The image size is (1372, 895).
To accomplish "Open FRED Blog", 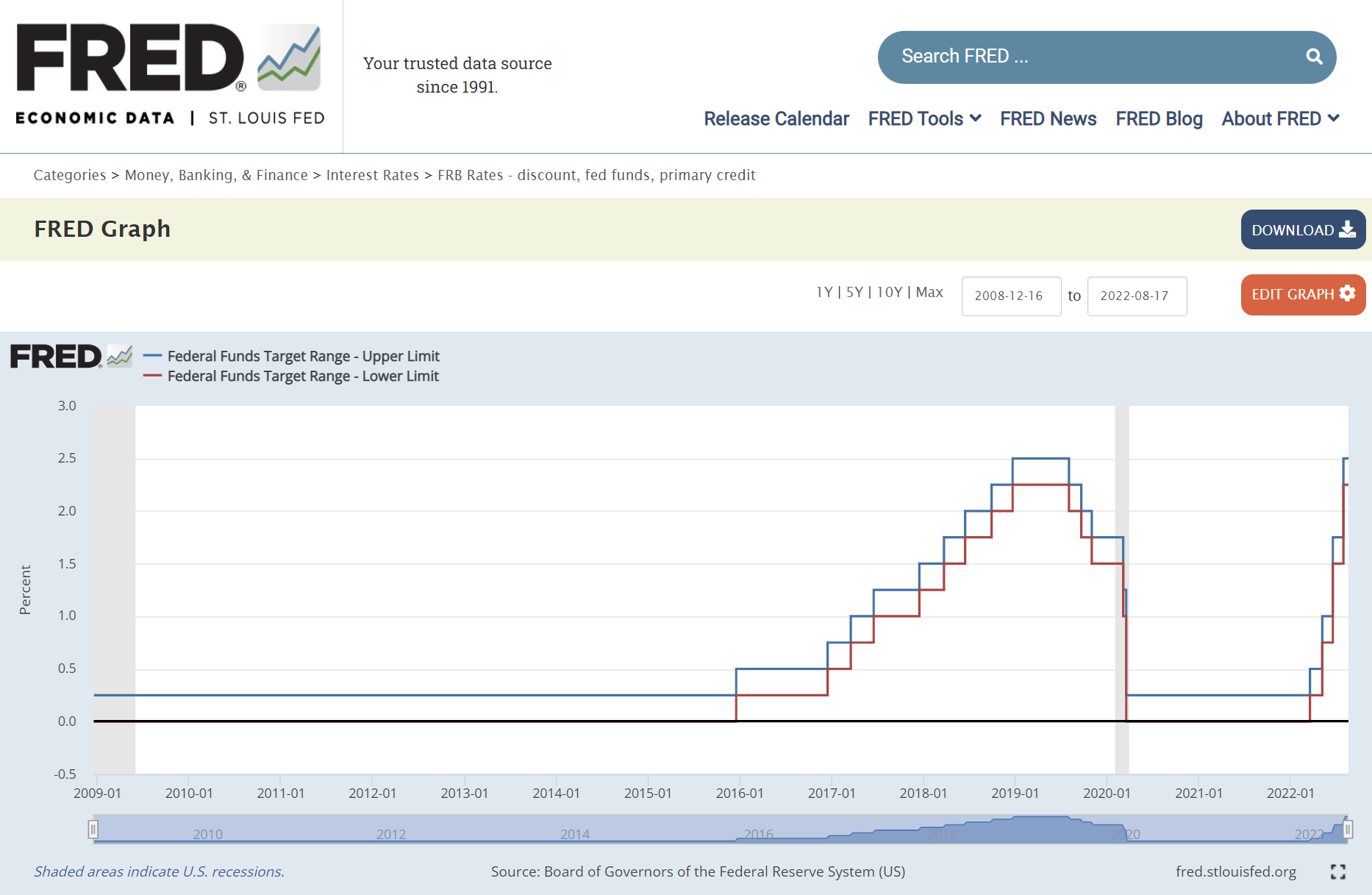I will coord(1159,118).
